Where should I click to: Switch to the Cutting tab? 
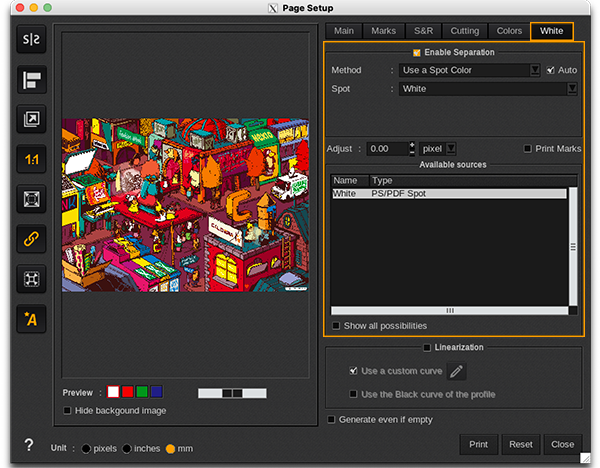click(x=464, y=31)
